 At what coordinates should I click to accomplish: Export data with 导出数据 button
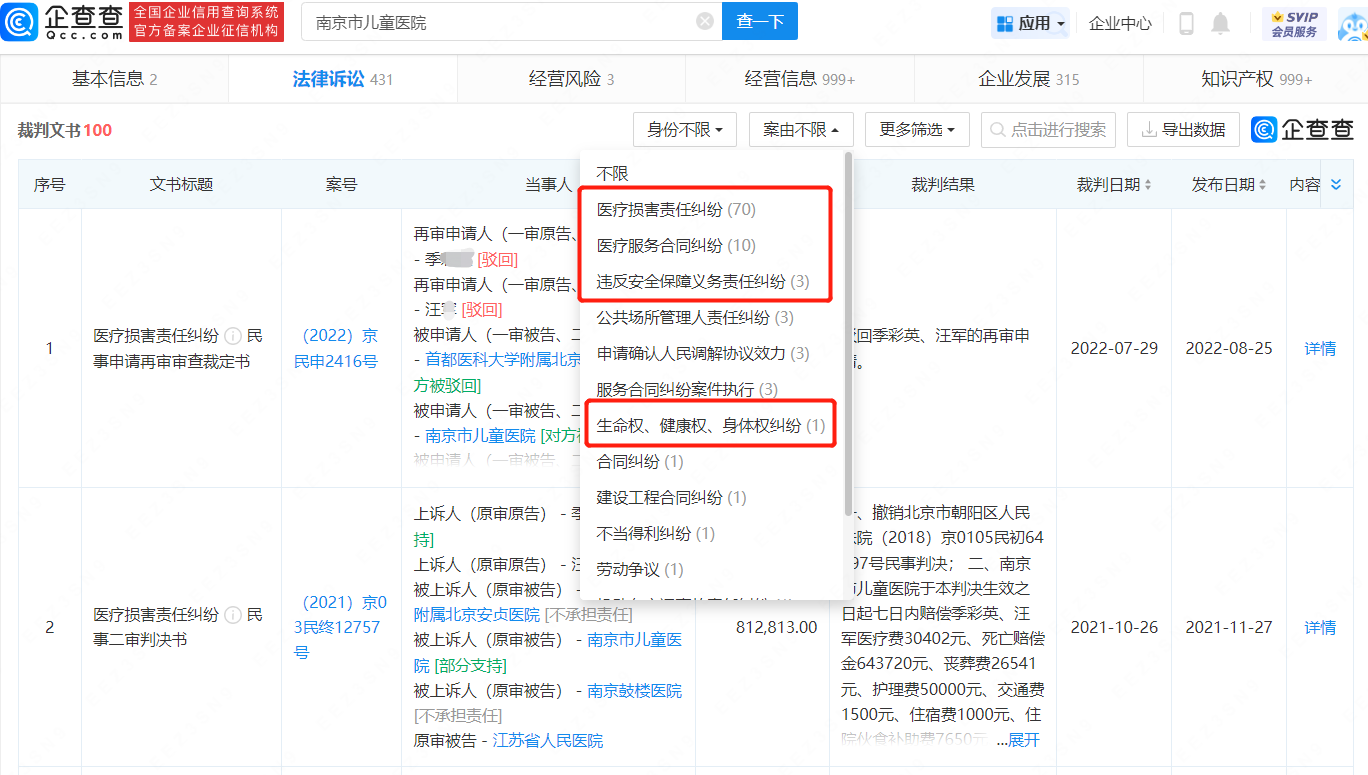click(1183, 130)
